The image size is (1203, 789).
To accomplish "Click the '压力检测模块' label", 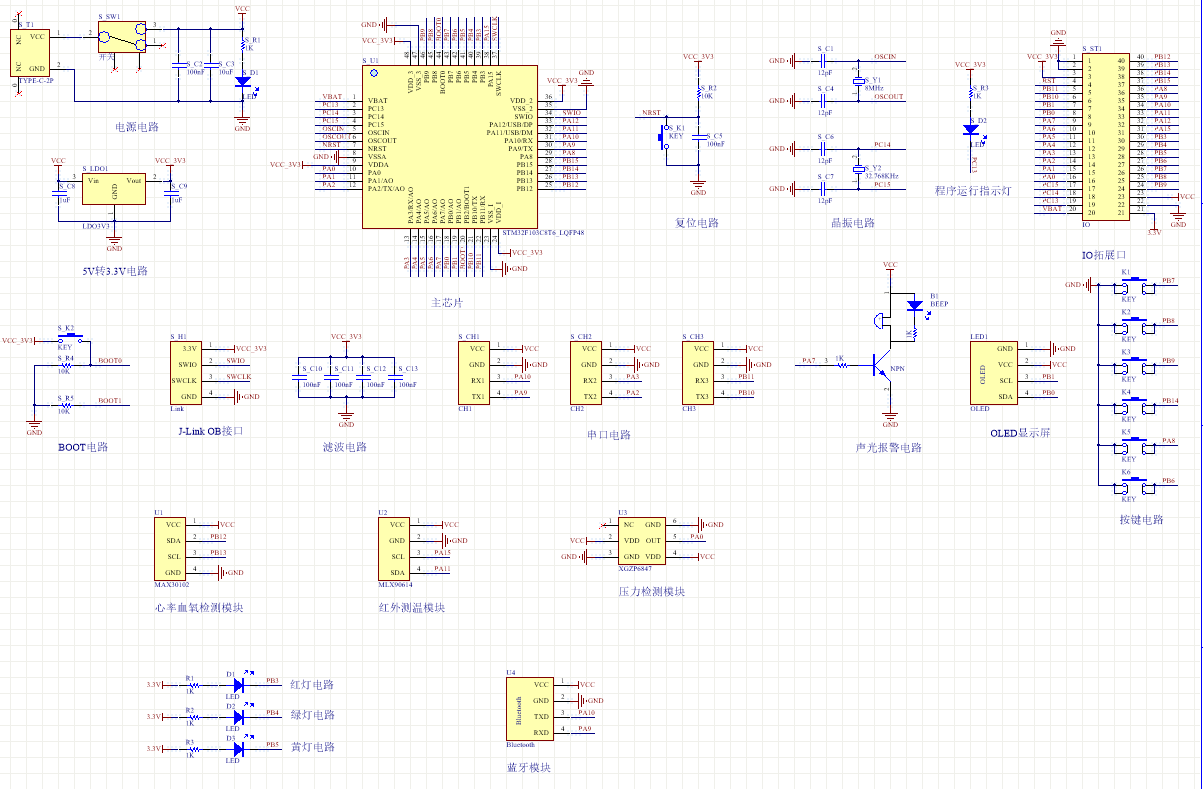I will [652, 591].
